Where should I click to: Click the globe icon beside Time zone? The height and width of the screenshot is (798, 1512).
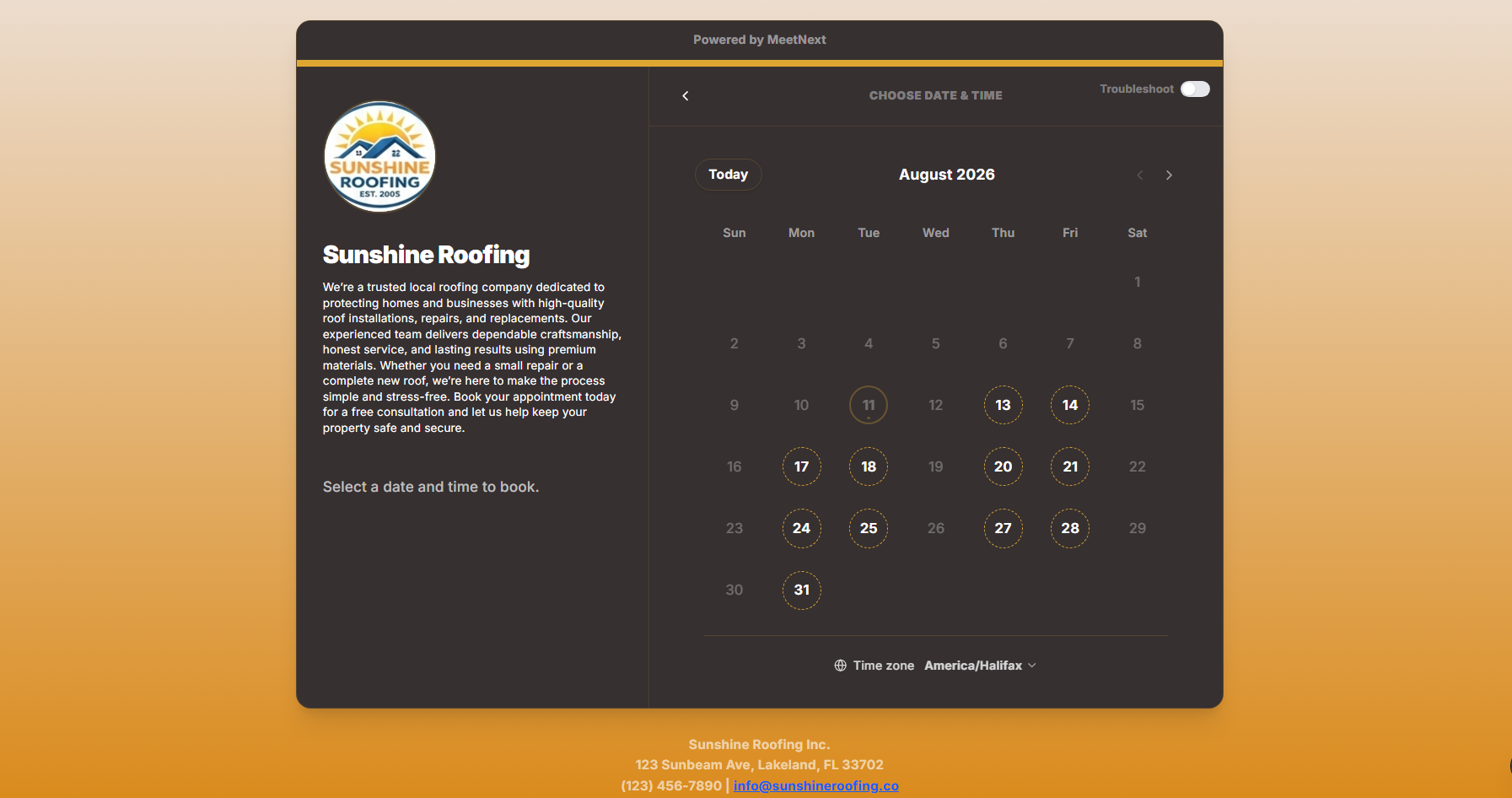(841, 666)
